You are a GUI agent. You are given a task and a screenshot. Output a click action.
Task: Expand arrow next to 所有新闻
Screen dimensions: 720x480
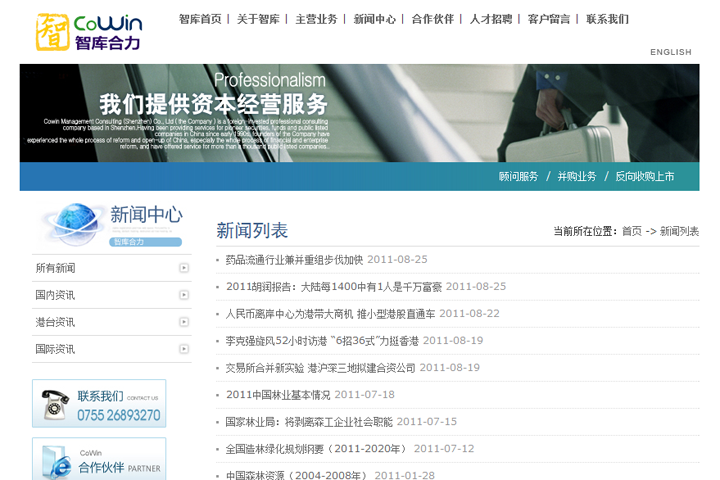pyautogui.click(x=184, y=268)
